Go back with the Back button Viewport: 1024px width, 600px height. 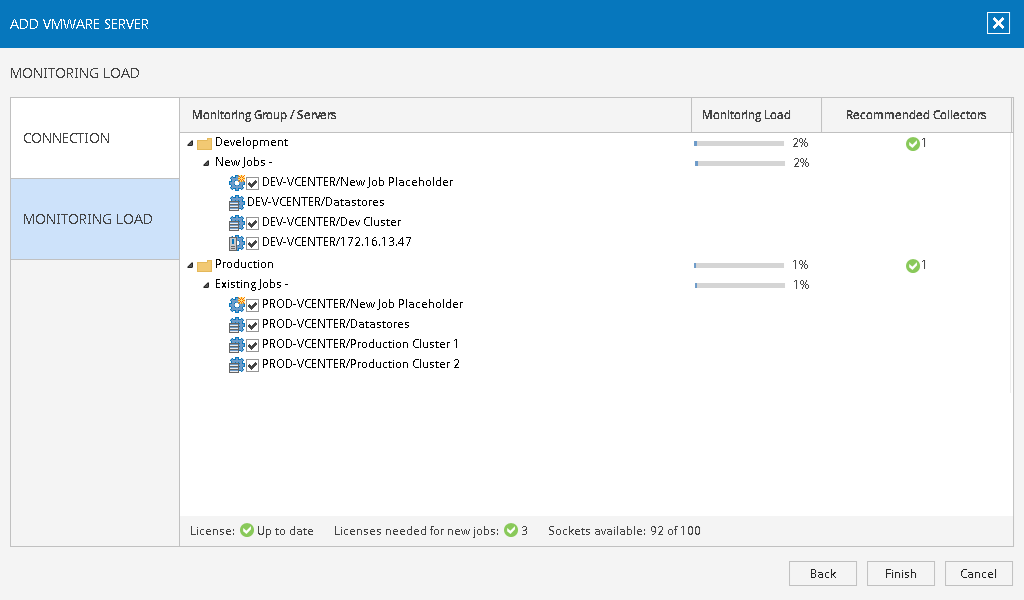[x=822, y=573]
